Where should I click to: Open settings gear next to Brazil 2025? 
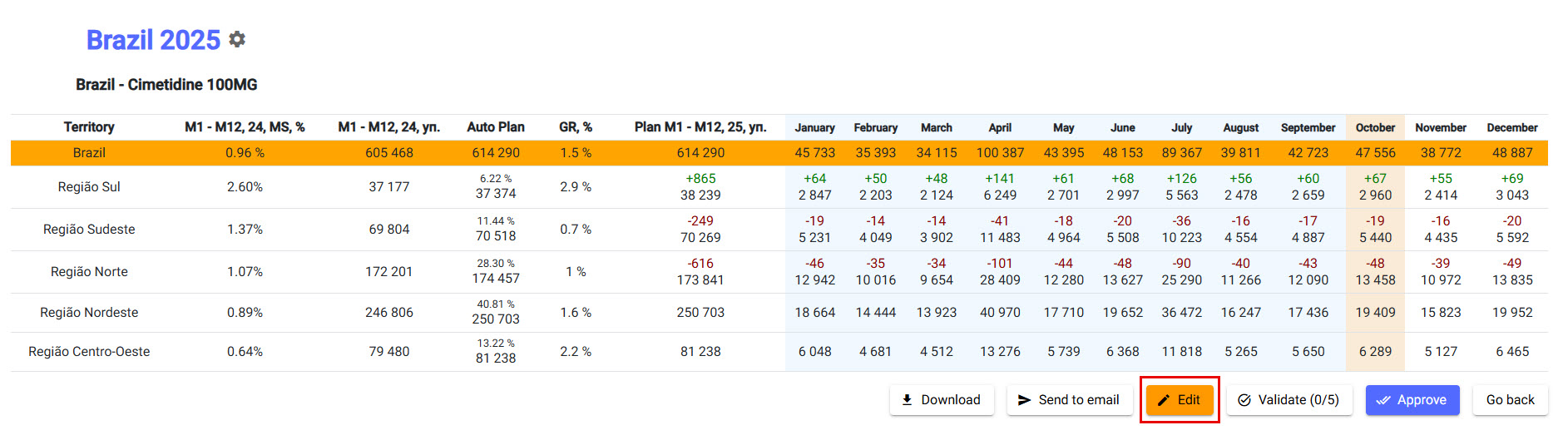pos(237,40)
